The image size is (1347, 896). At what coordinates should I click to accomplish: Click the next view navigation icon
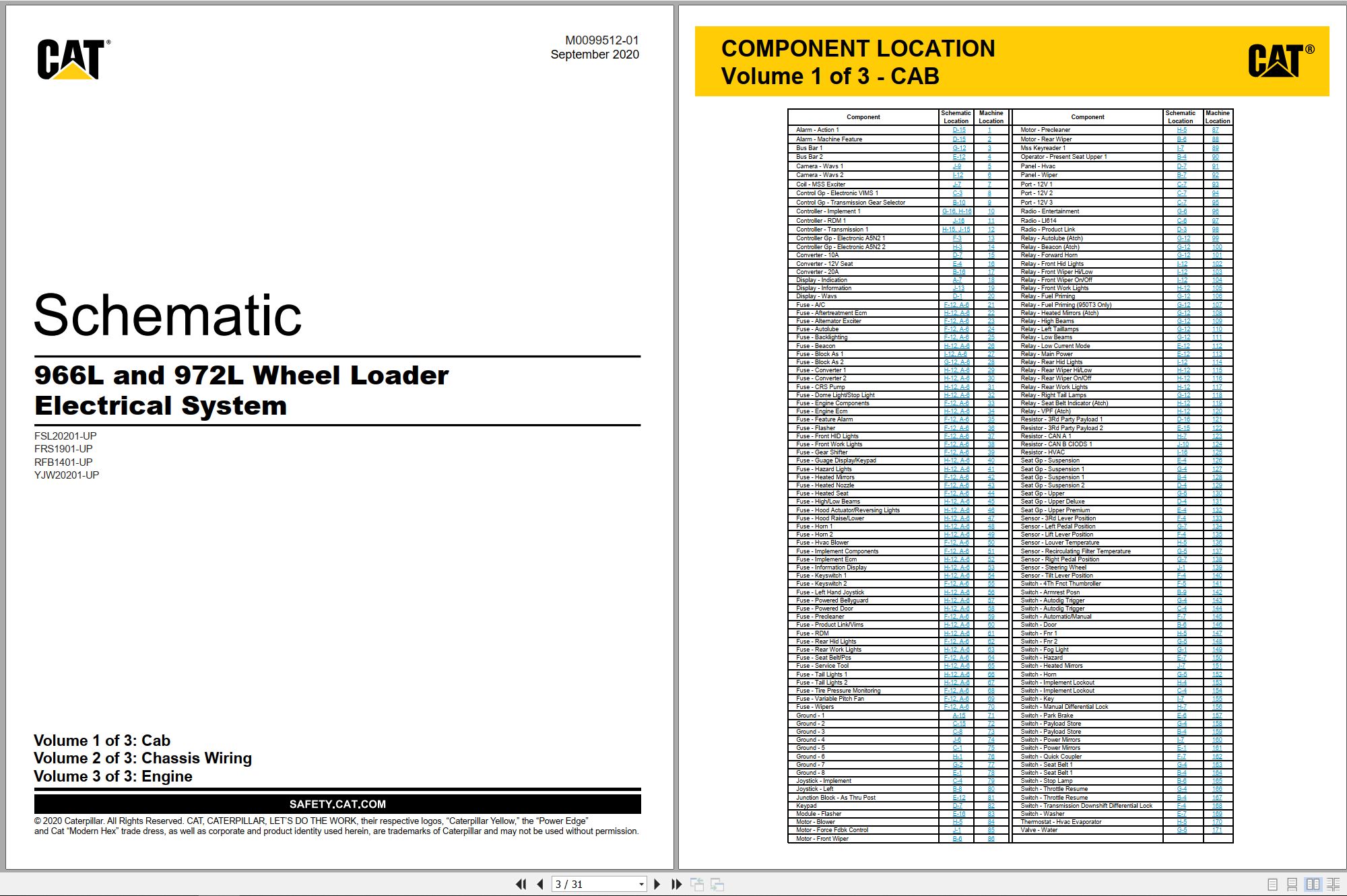(717, 884)
